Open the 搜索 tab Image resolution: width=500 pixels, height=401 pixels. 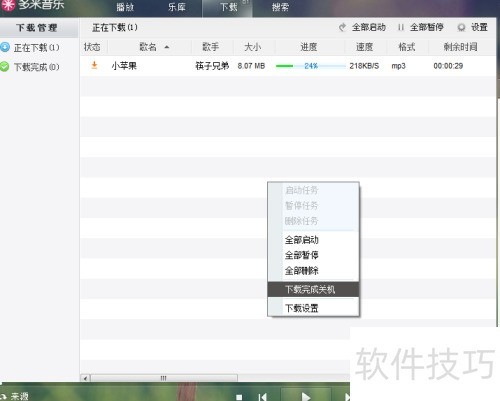[280, 7]
